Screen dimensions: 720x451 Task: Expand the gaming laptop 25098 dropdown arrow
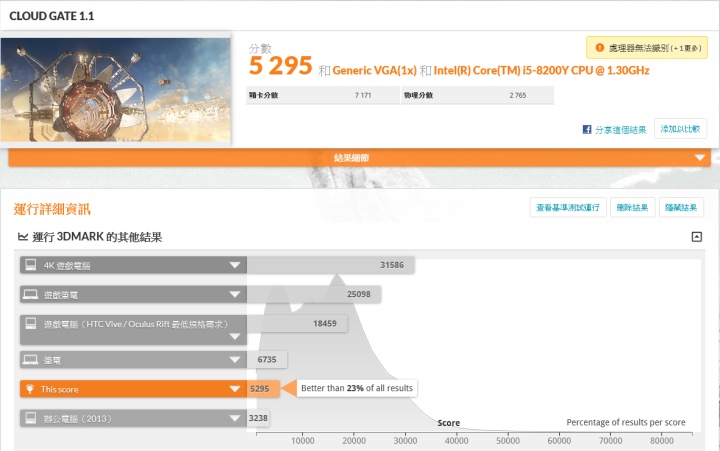pyautogui.click(x=235, y=295)
